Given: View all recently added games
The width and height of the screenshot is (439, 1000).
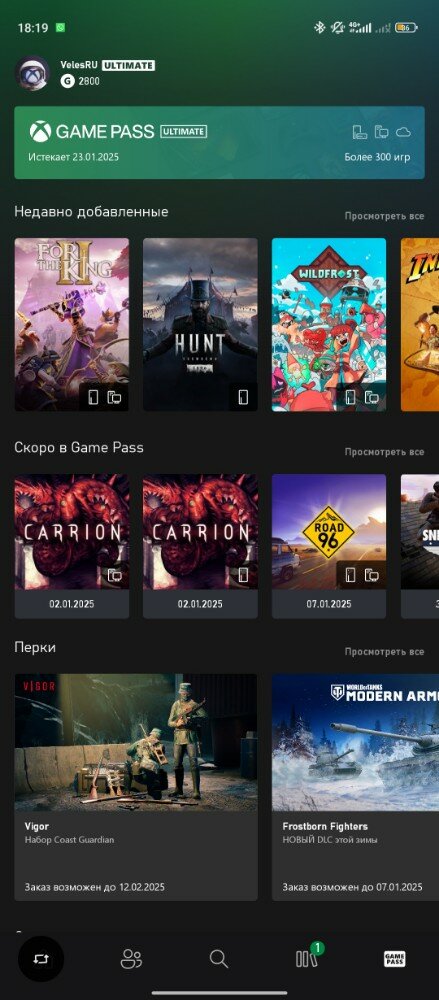Looking at the screenshot, I should pyautogui.click(x=384, y=216).
